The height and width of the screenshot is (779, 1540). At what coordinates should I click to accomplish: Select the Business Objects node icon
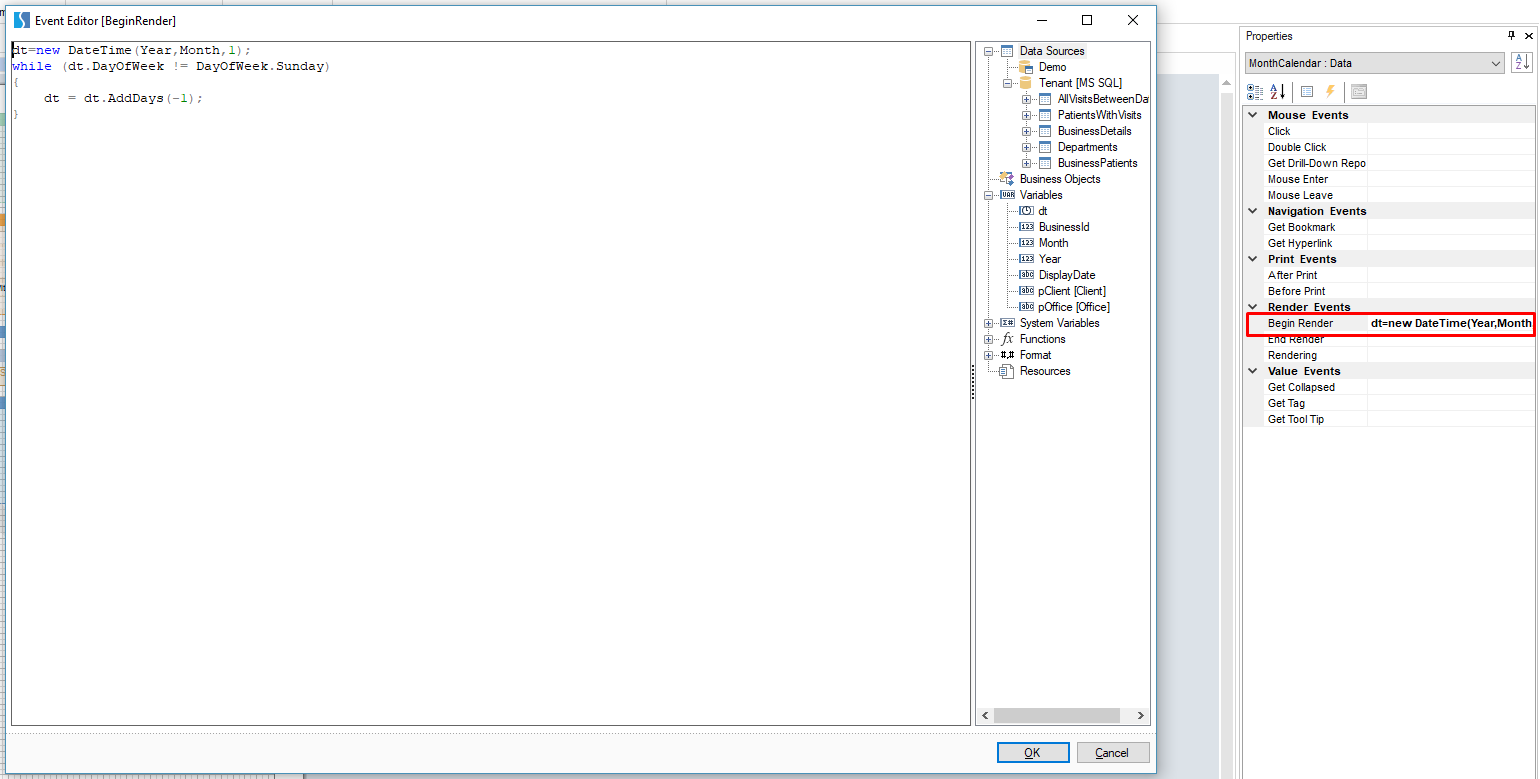(x=1007, y=179)
